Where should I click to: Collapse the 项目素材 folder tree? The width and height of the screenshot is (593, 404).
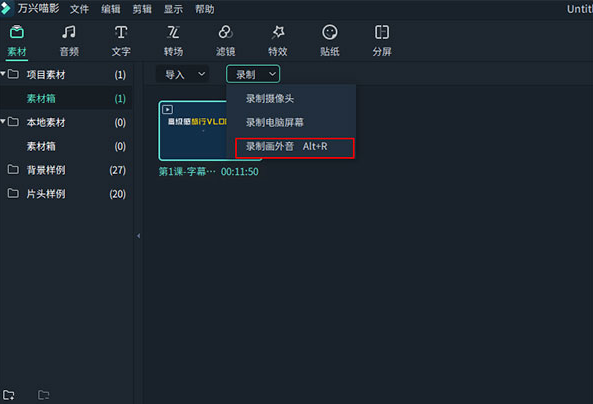coord(3,73)
